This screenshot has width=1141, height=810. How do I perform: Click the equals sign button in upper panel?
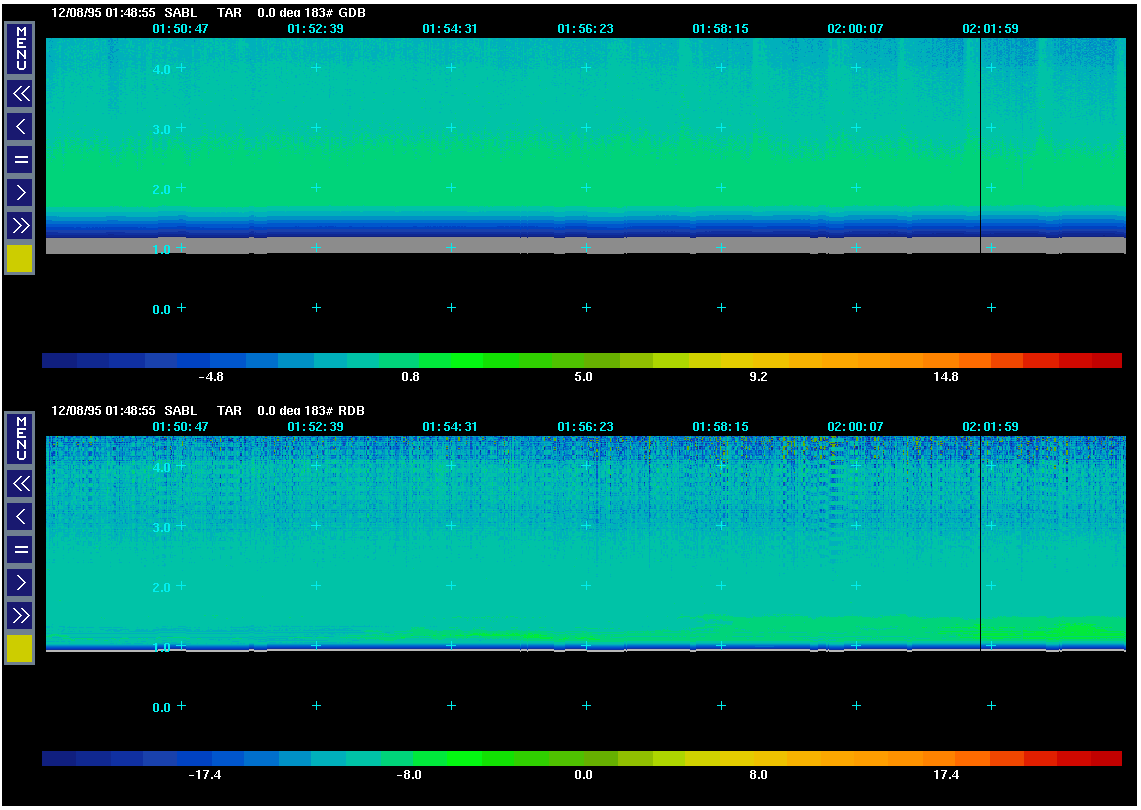tap(20, 159)
